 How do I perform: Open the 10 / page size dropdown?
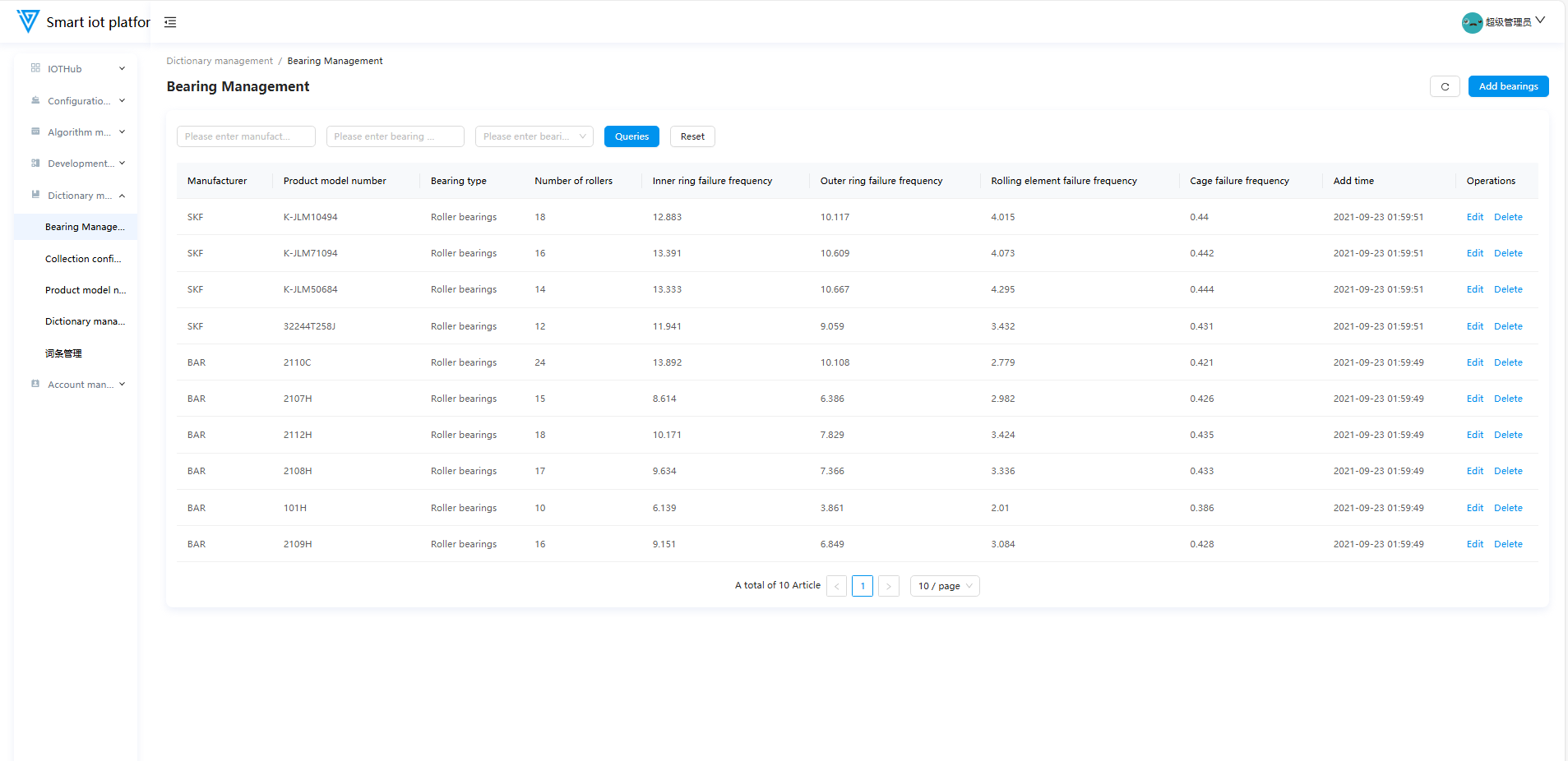(x=944, y=586)
